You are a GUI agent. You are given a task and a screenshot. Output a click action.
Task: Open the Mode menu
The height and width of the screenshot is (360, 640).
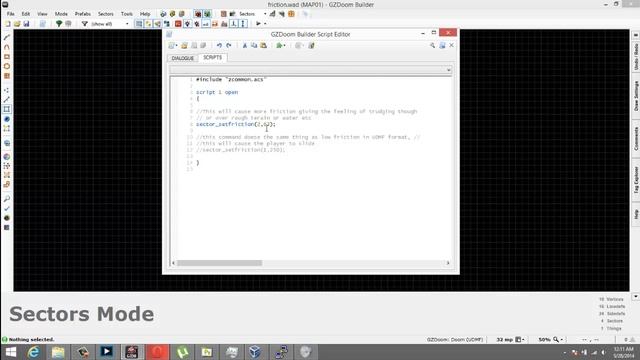click(61, 14)
